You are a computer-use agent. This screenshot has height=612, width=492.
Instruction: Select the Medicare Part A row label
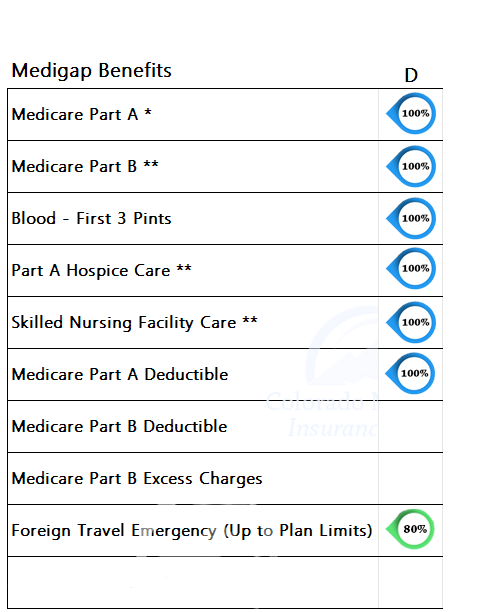[82, 115]
